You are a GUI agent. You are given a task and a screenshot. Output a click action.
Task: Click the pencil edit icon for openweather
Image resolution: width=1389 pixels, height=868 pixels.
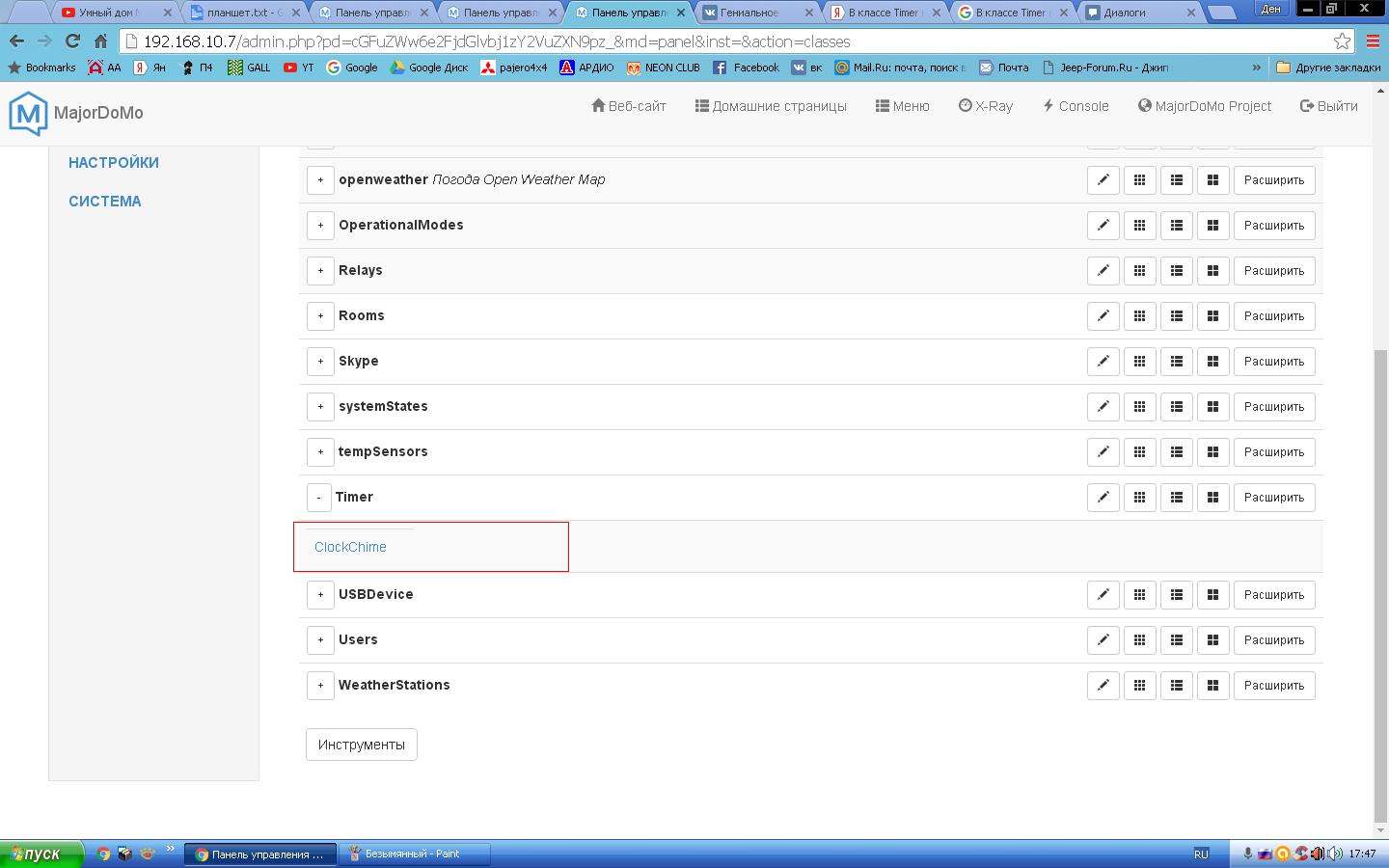click(1103, 180)
